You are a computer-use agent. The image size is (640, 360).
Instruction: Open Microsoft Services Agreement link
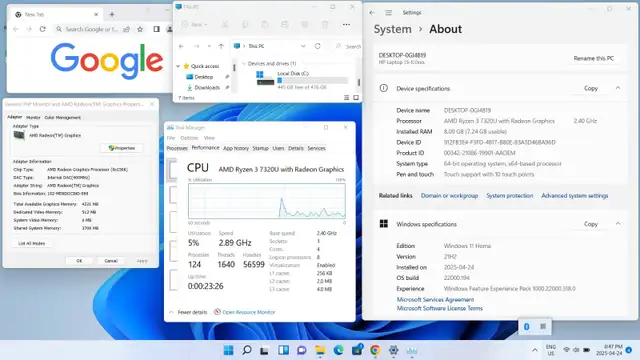coord(435,300)
